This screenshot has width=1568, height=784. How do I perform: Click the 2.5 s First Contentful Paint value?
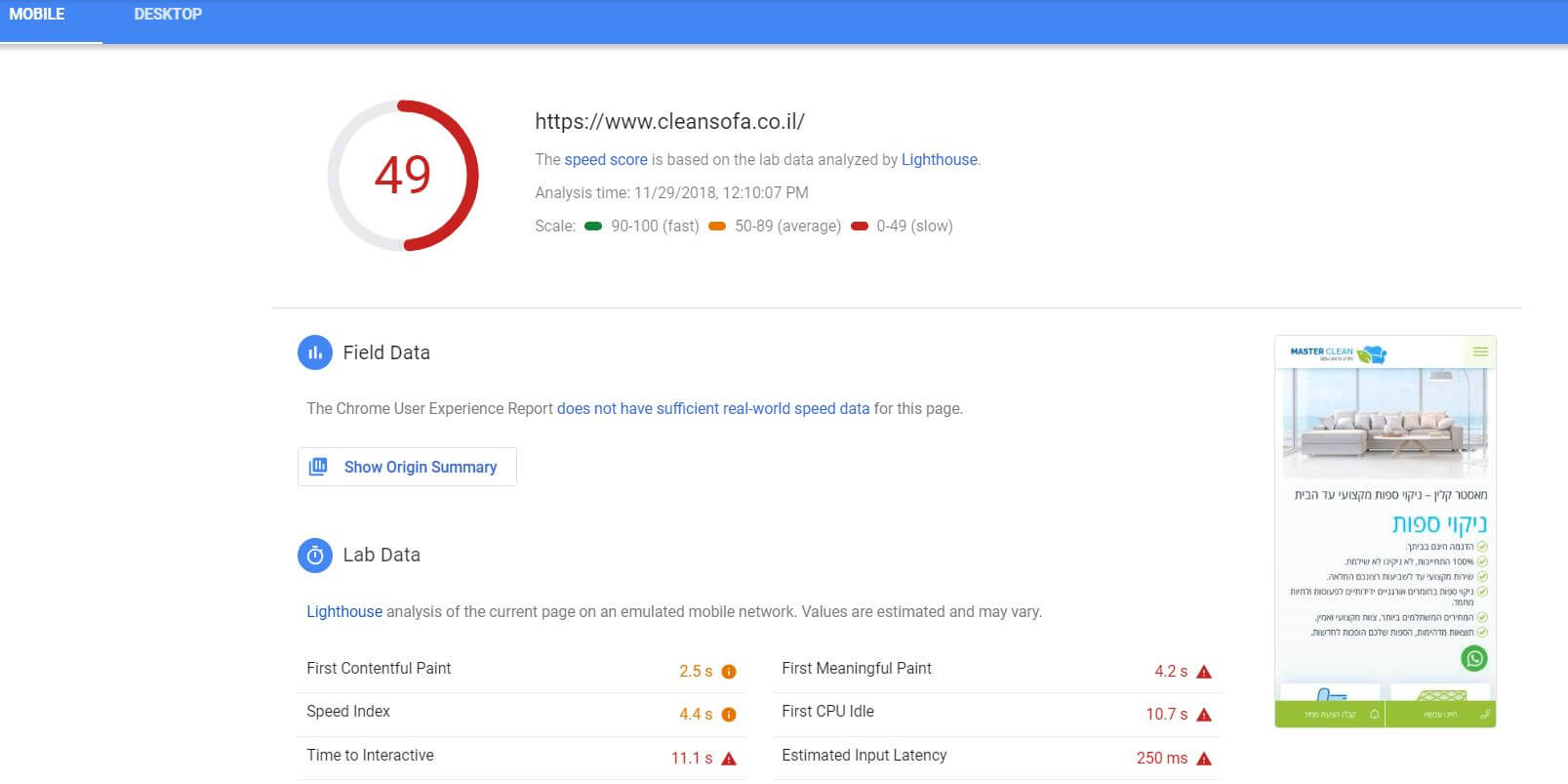click(x=696, y=672)
